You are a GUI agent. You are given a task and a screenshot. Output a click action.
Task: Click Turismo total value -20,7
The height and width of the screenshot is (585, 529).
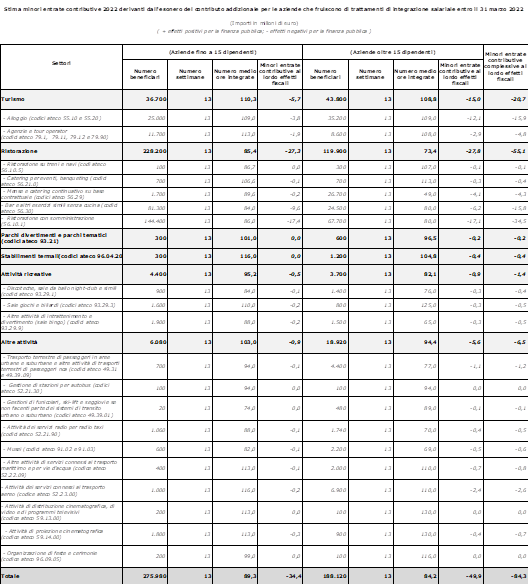click(x=519, y=99)
